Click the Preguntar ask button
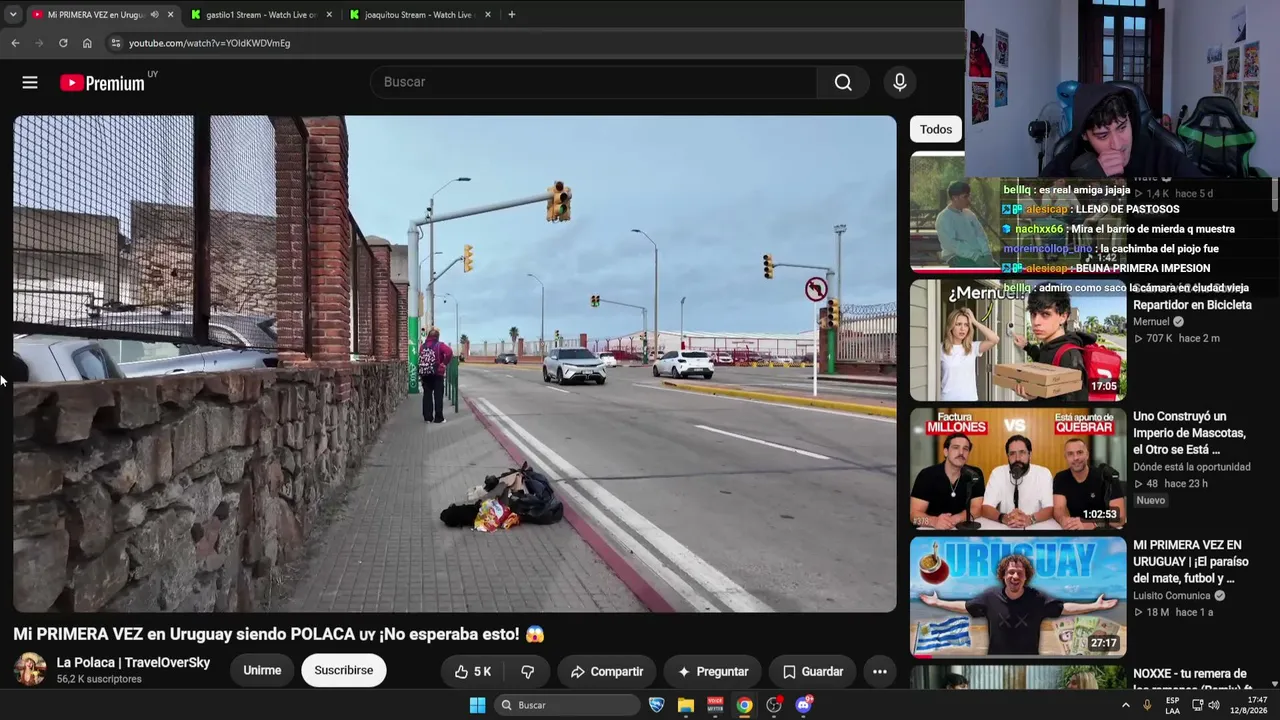 coord(713,672)
